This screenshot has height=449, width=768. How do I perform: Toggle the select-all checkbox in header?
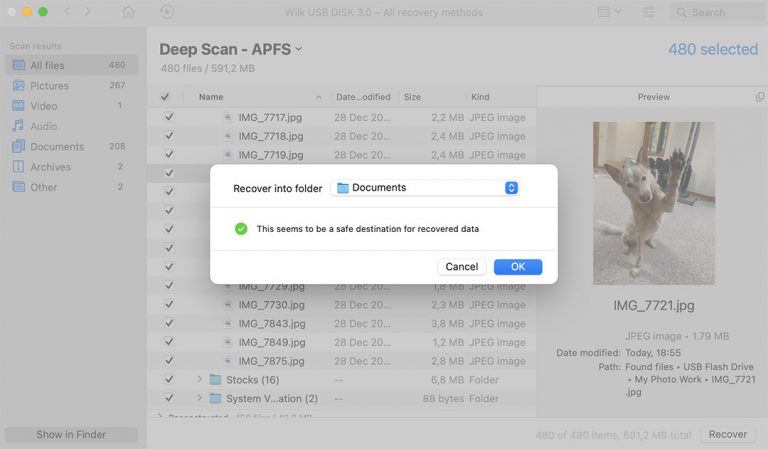point(165,97)
